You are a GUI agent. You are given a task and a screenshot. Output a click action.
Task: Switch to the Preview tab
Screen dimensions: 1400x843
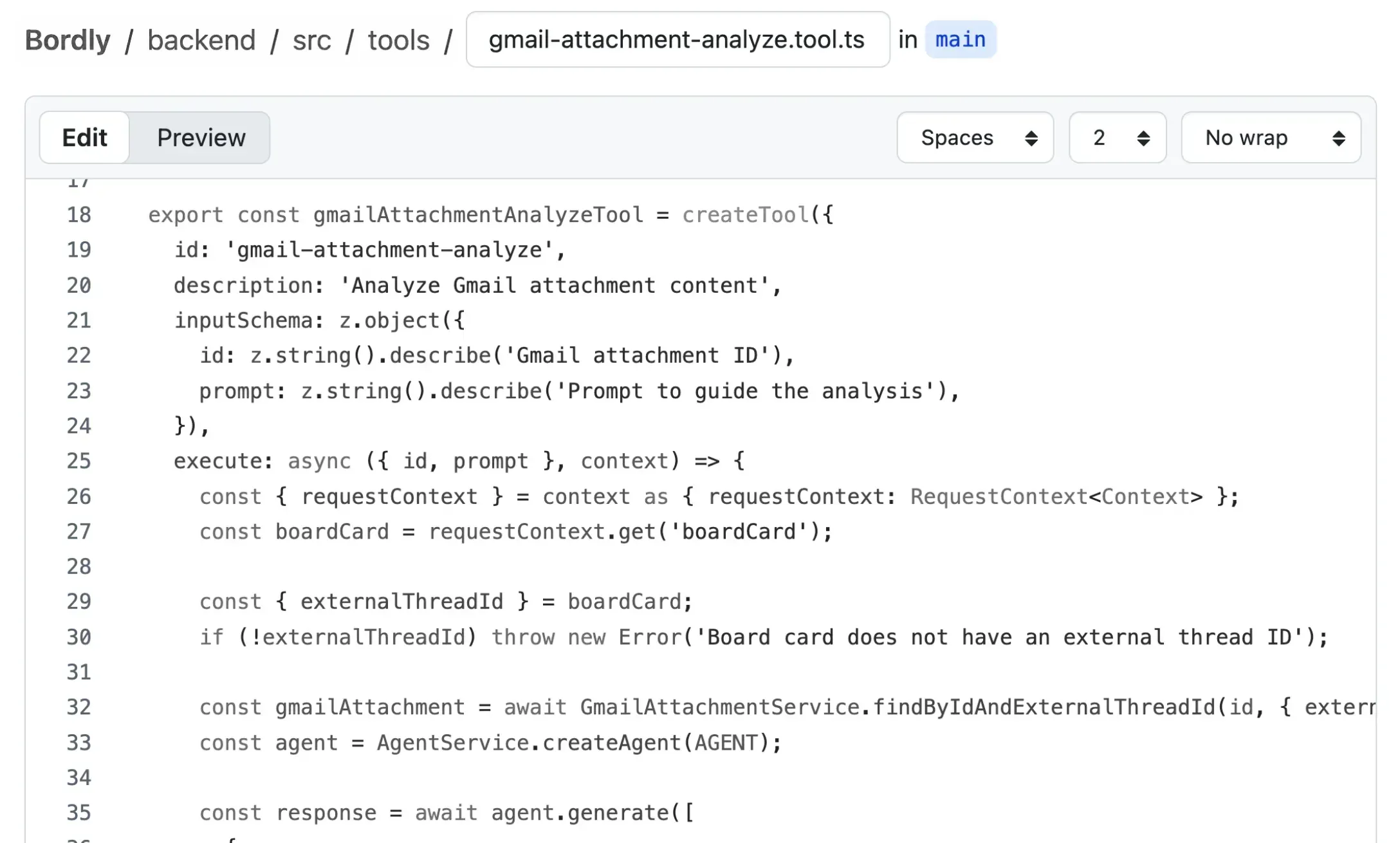(201, 138)
